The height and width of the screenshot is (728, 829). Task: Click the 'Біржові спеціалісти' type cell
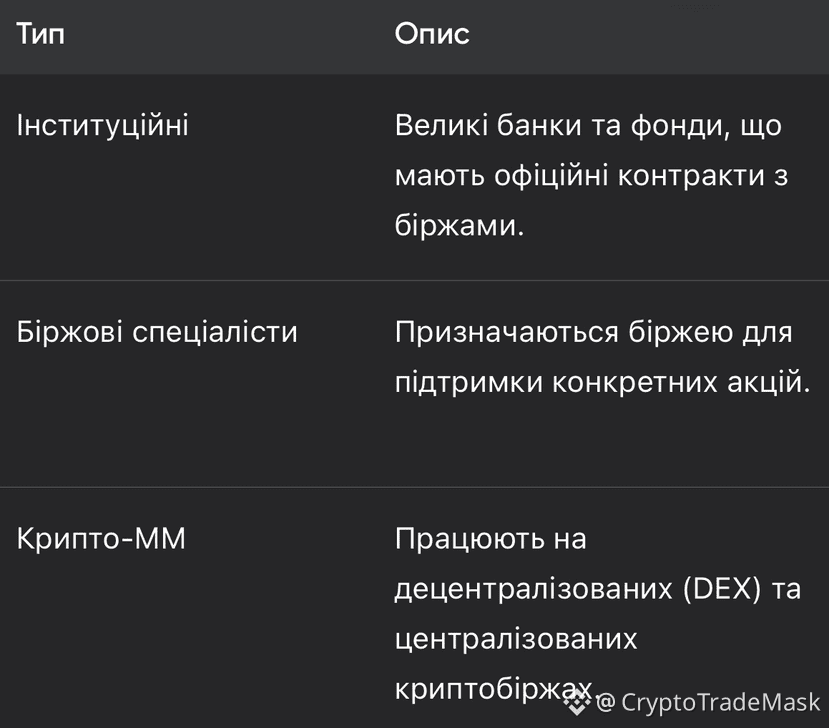point(157,333)
